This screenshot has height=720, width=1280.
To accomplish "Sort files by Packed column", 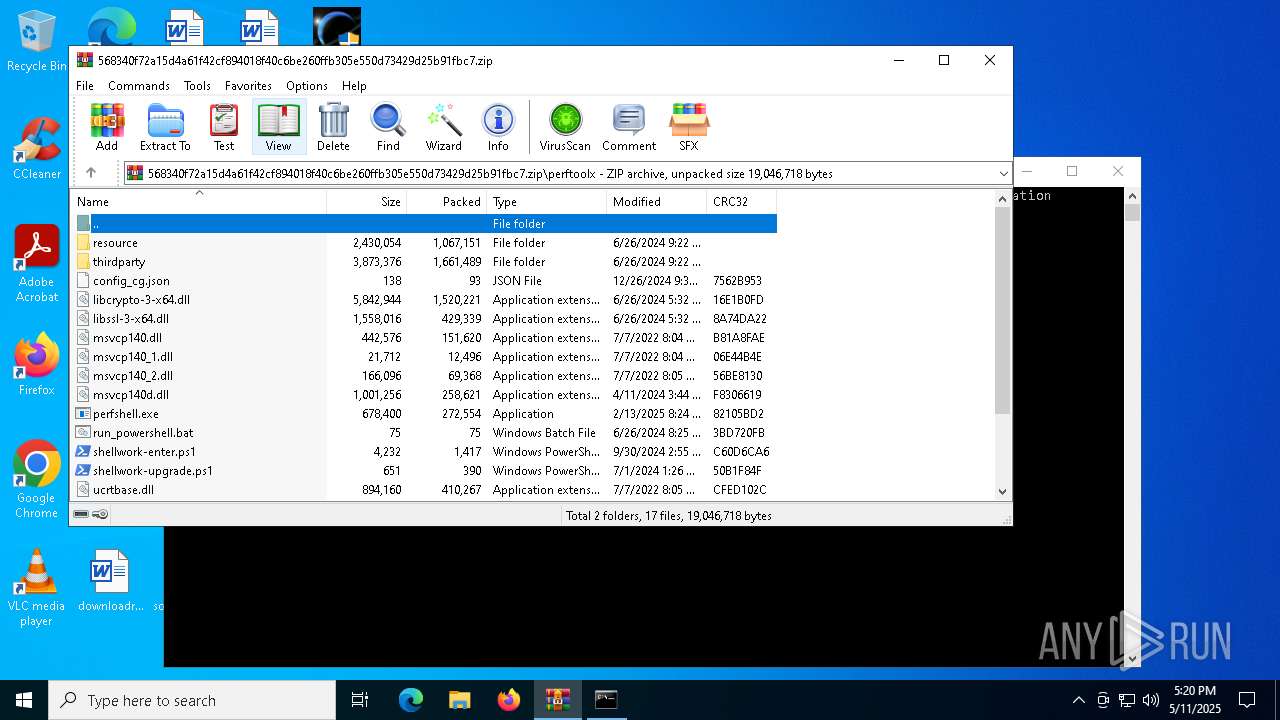I will pos(446,202).
